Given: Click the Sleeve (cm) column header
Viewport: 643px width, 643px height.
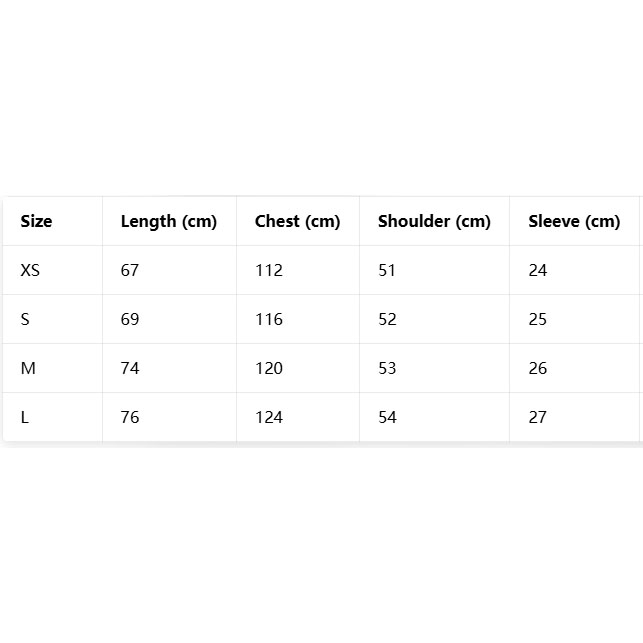Looking at the screenshot, I should (574, 221).
